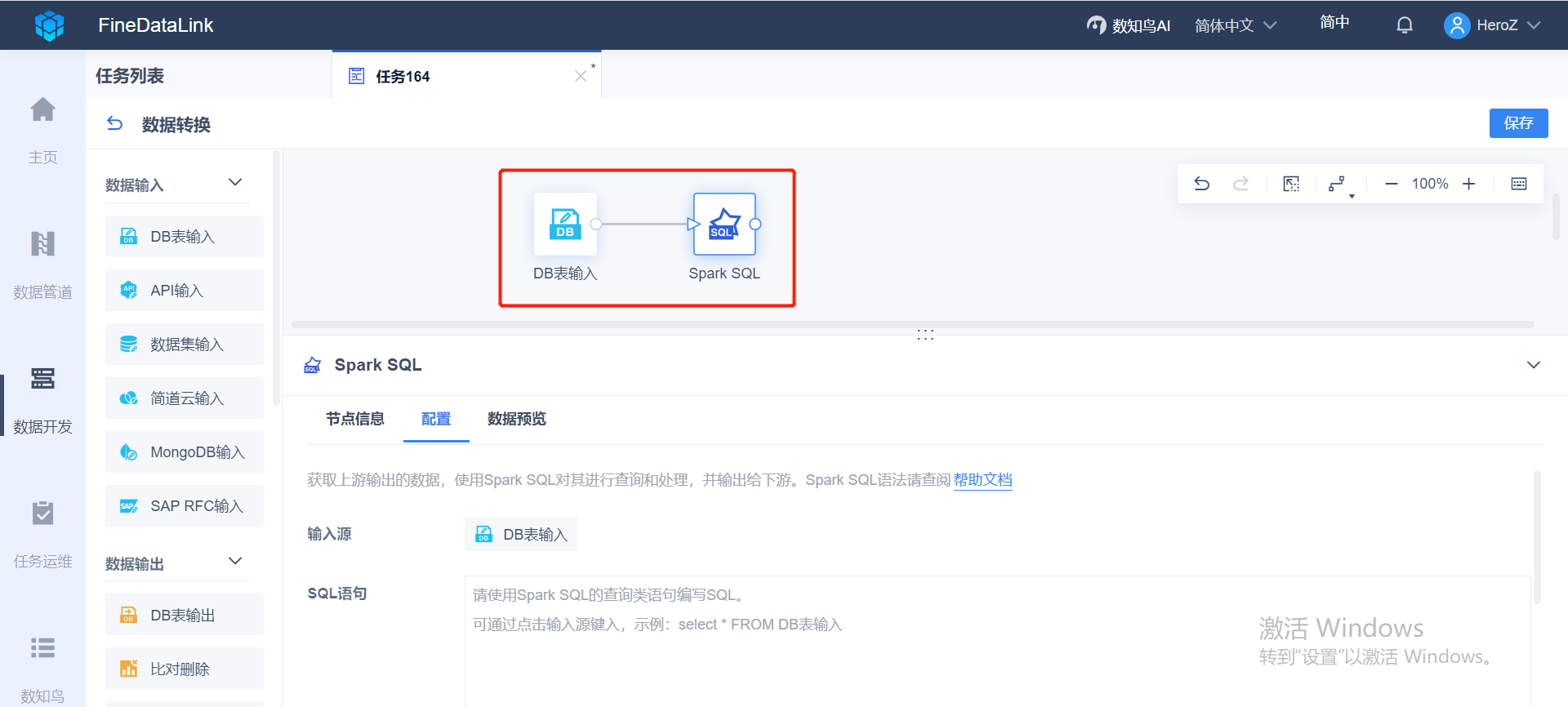Click the panel resize handle dots
This screenshot has width=1568, height=707.
tap(925, 334)
